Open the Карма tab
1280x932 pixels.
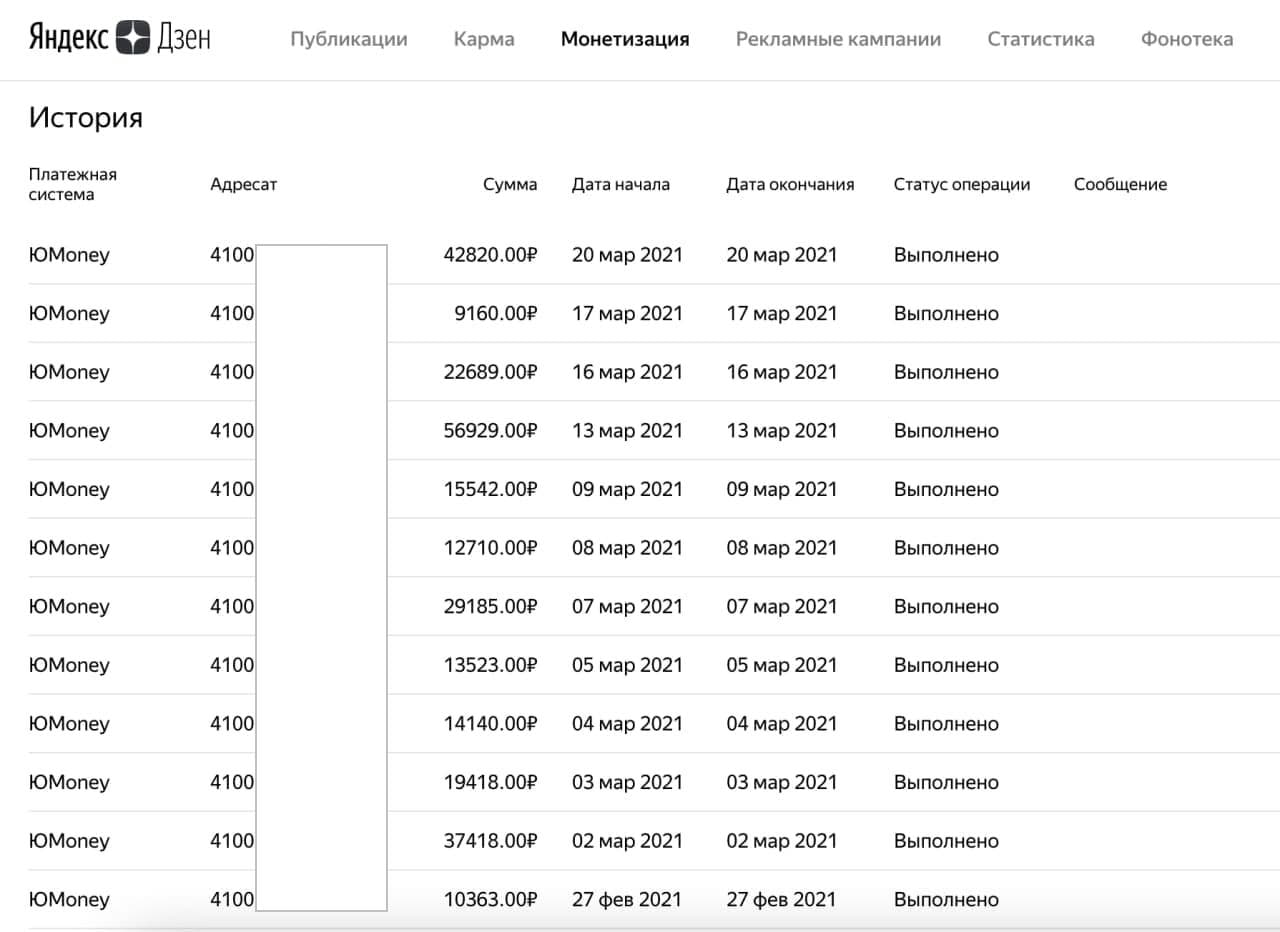click(484, 39)
